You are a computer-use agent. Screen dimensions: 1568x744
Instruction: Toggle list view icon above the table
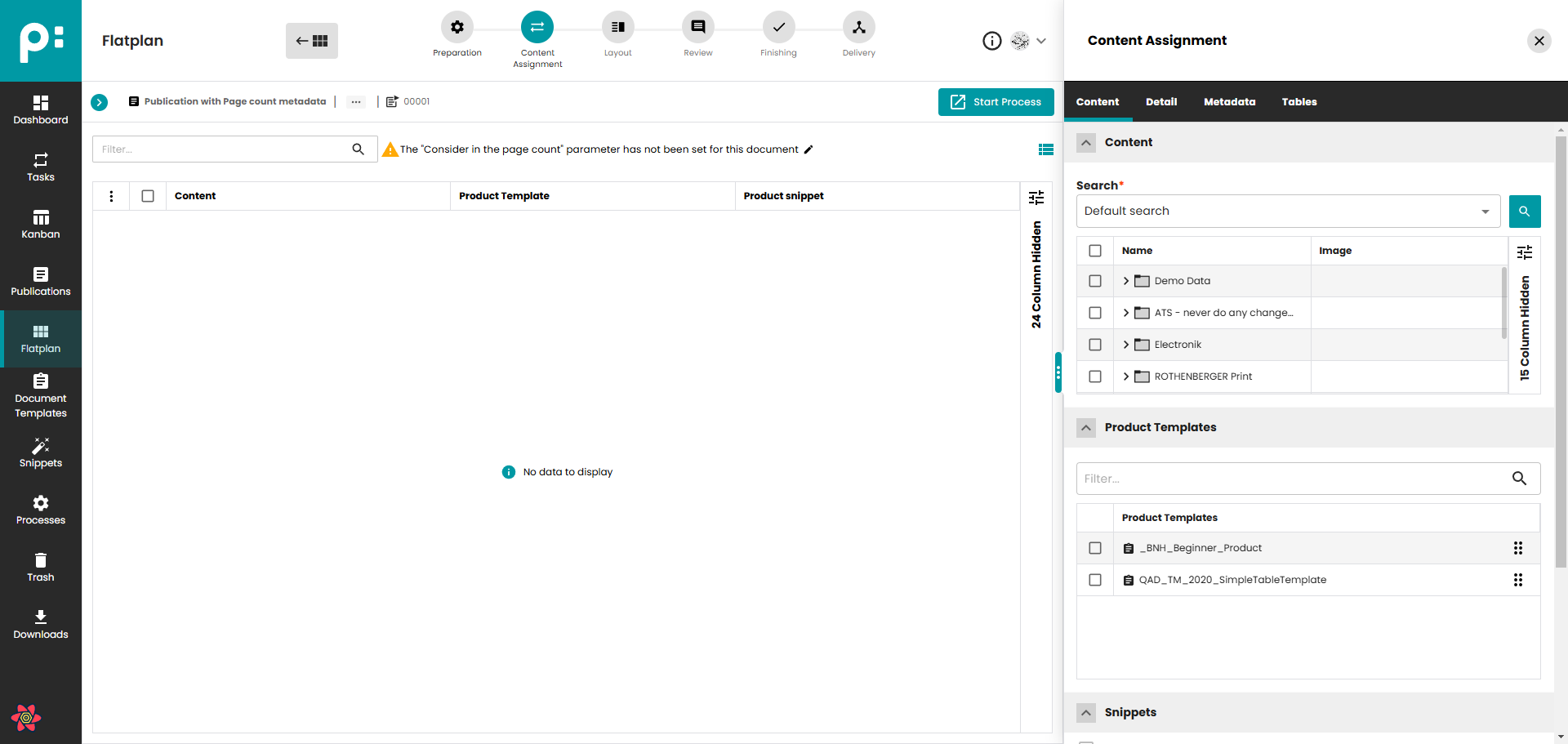coord(1045,149)
